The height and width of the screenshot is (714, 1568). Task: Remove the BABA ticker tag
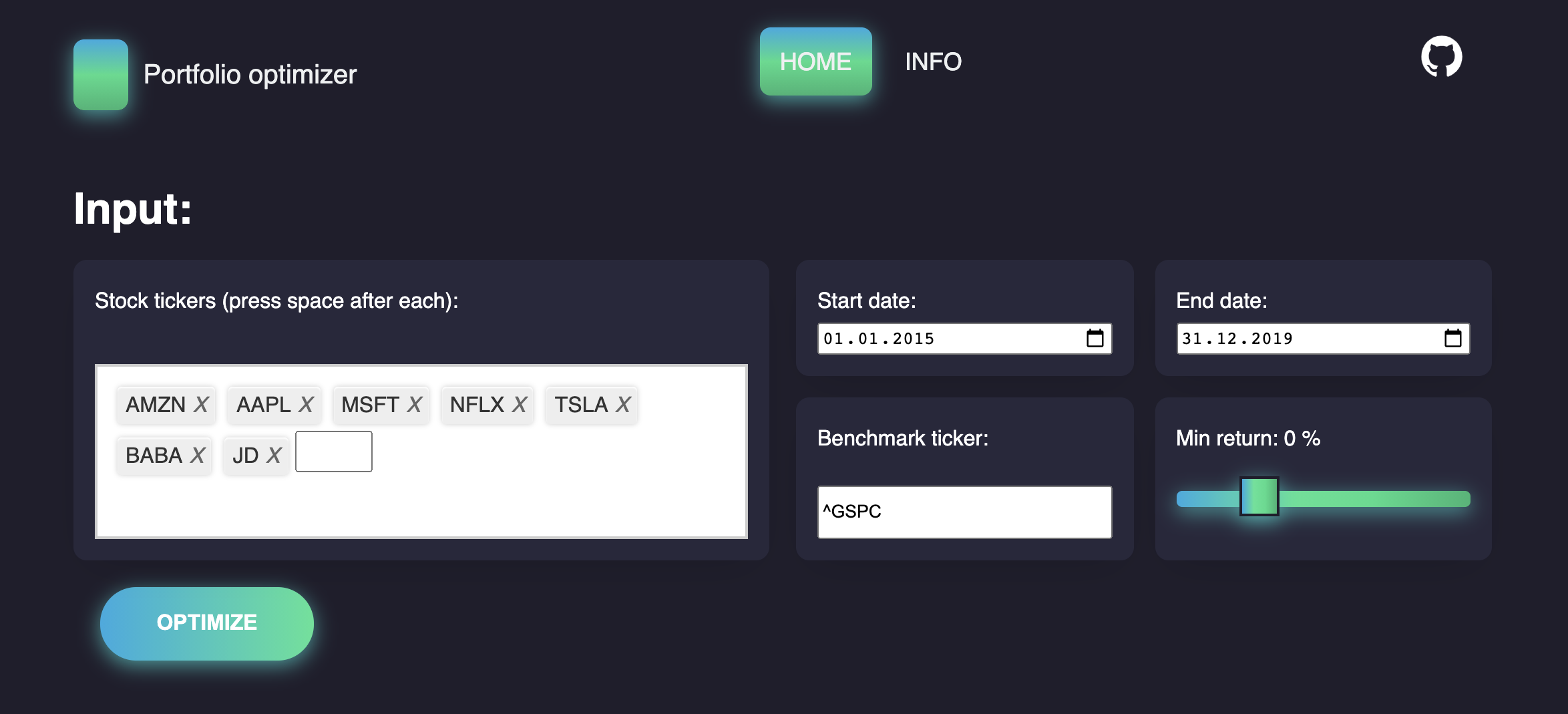coord(197,456)
